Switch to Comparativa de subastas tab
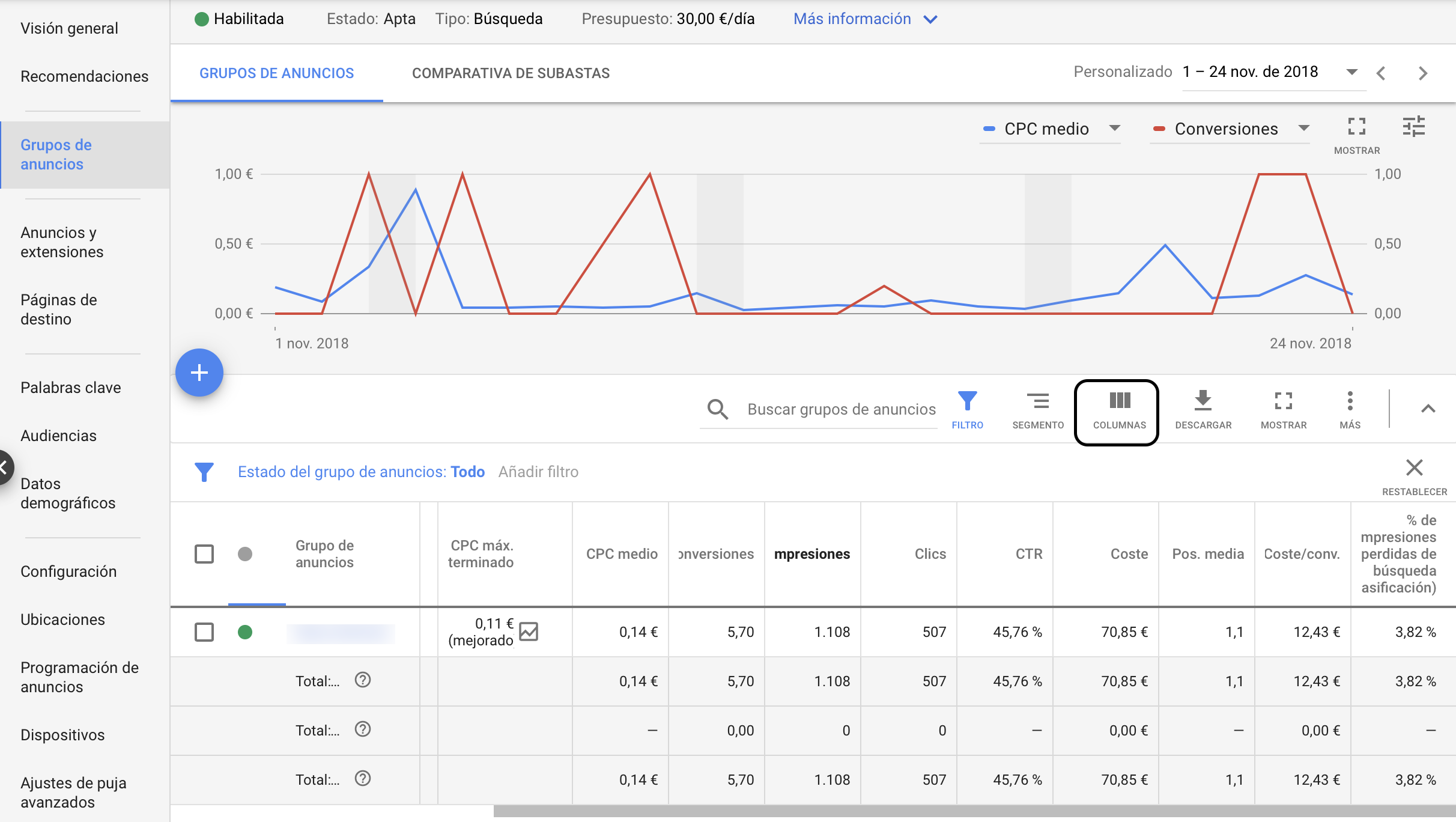The width and height of the screenshot is (1456, 822). pos(511,73)
